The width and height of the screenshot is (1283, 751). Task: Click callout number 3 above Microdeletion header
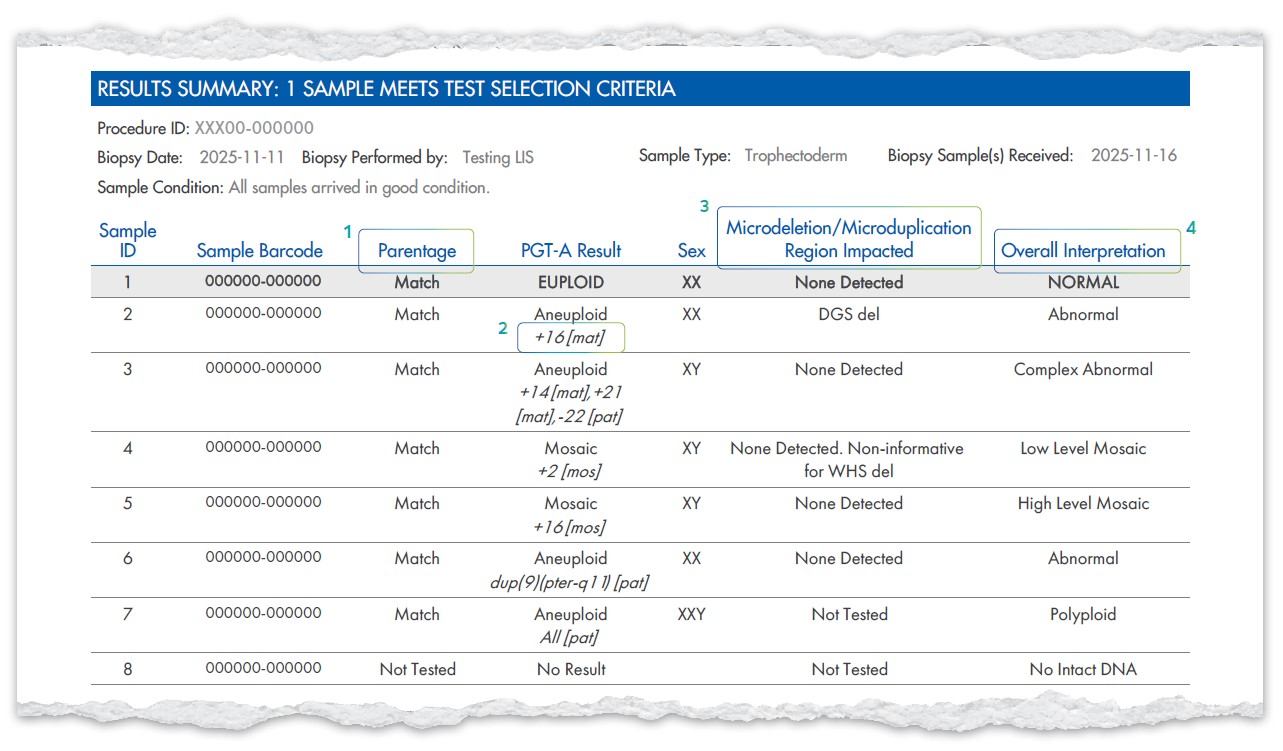point(704,206)
